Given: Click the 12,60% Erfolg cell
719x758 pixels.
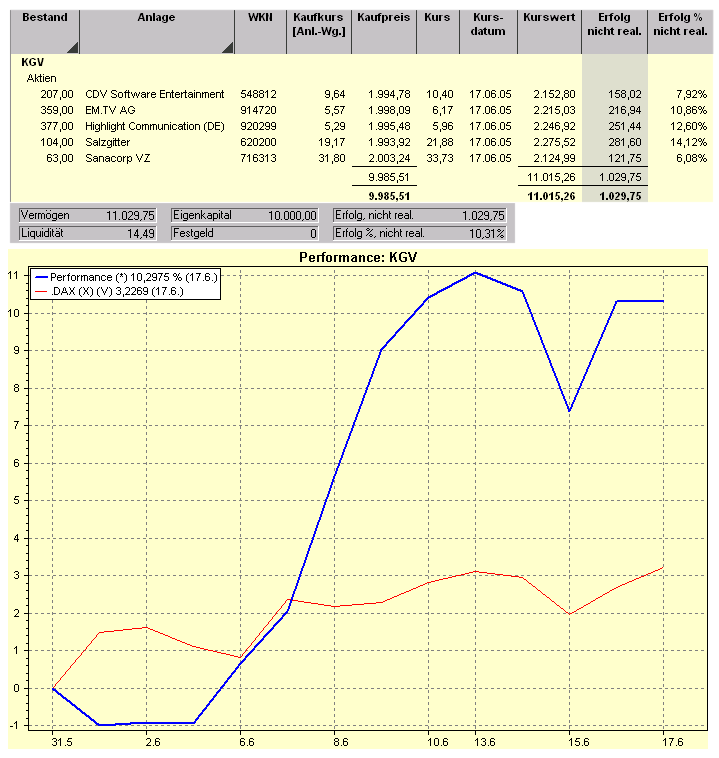Looking at the screenshot, I should click(x=689, y=126).
